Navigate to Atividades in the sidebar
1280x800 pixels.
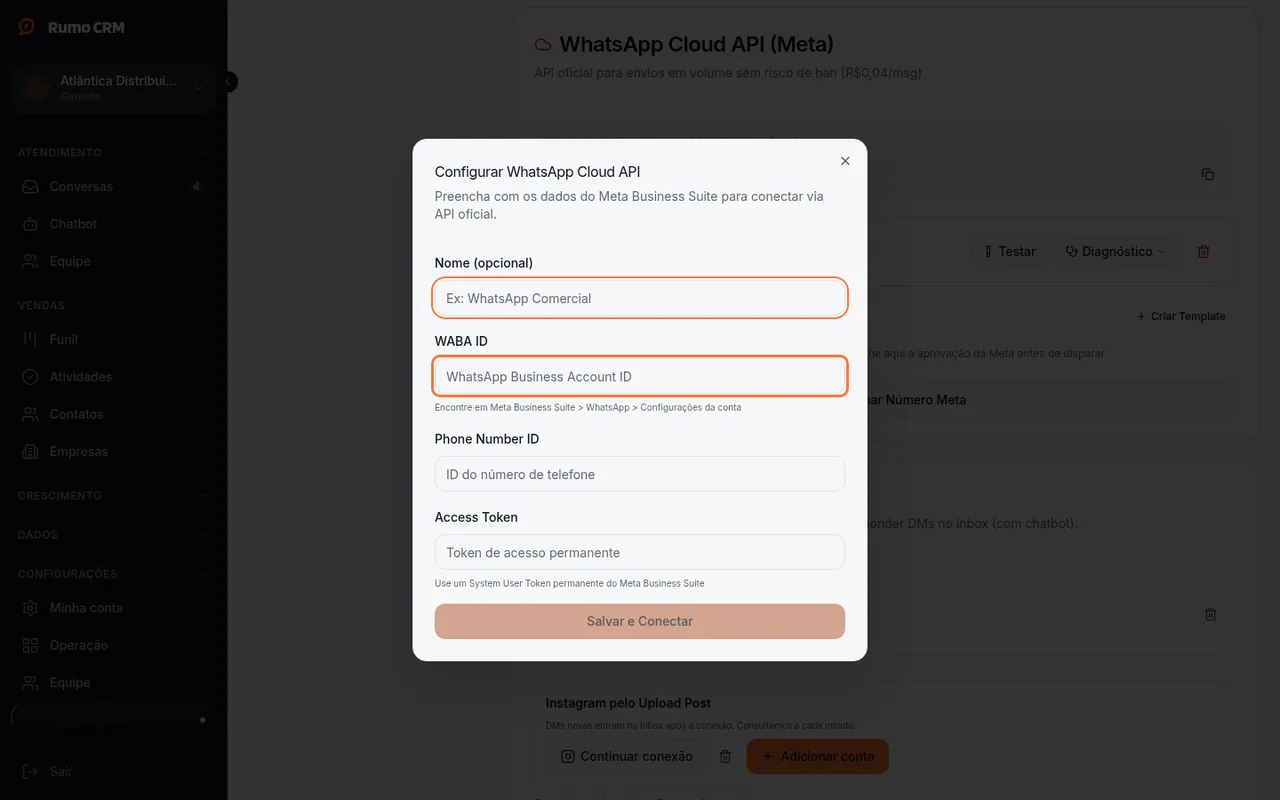114,377
